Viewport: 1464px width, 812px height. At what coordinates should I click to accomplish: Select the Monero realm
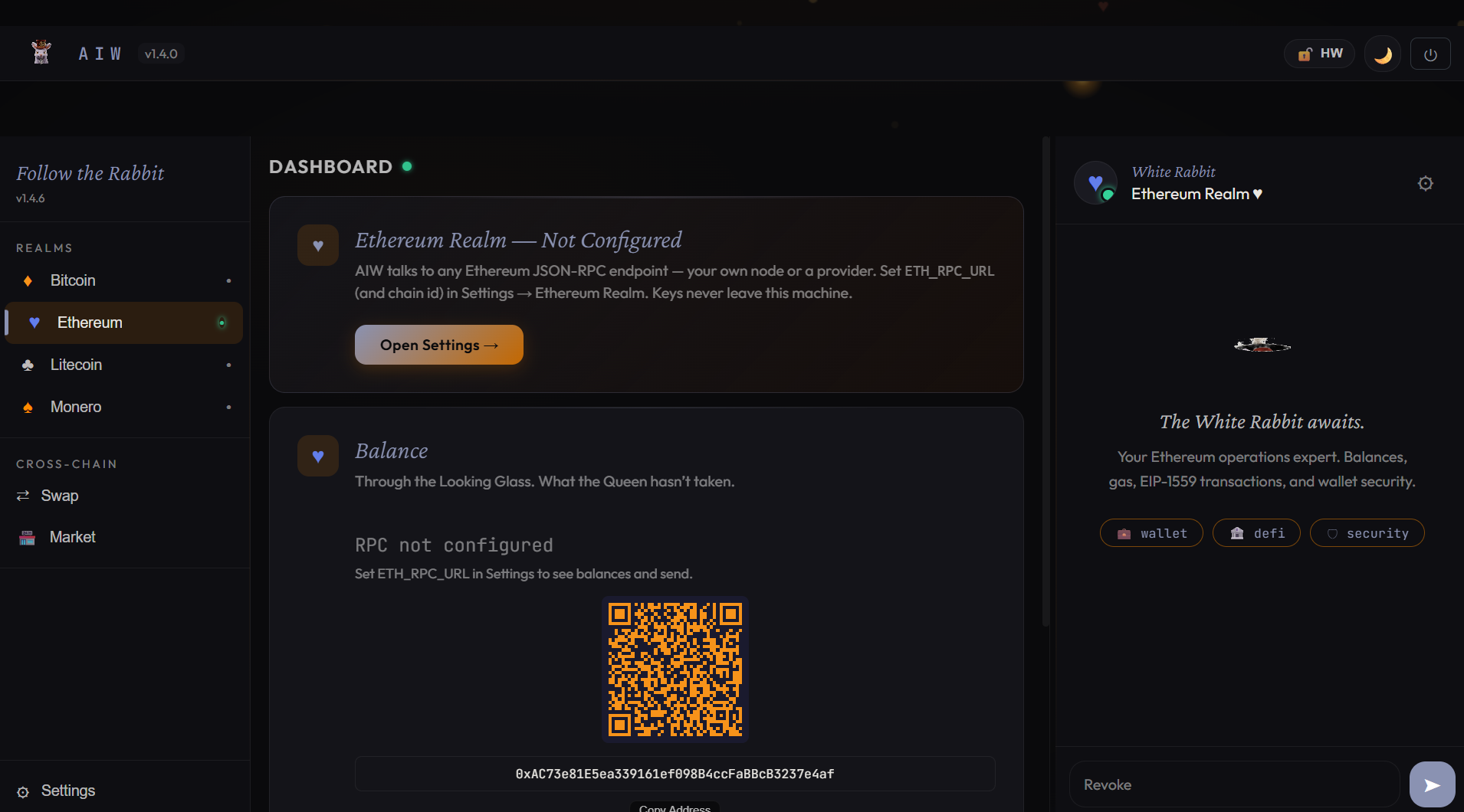tap(124, 407)
